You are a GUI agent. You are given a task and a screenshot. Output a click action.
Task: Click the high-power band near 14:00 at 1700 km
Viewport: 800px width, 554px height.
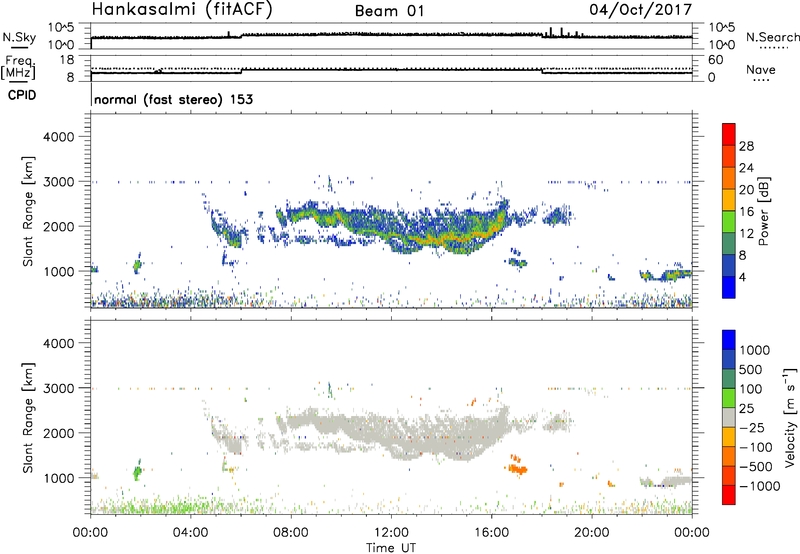[442, 238]
